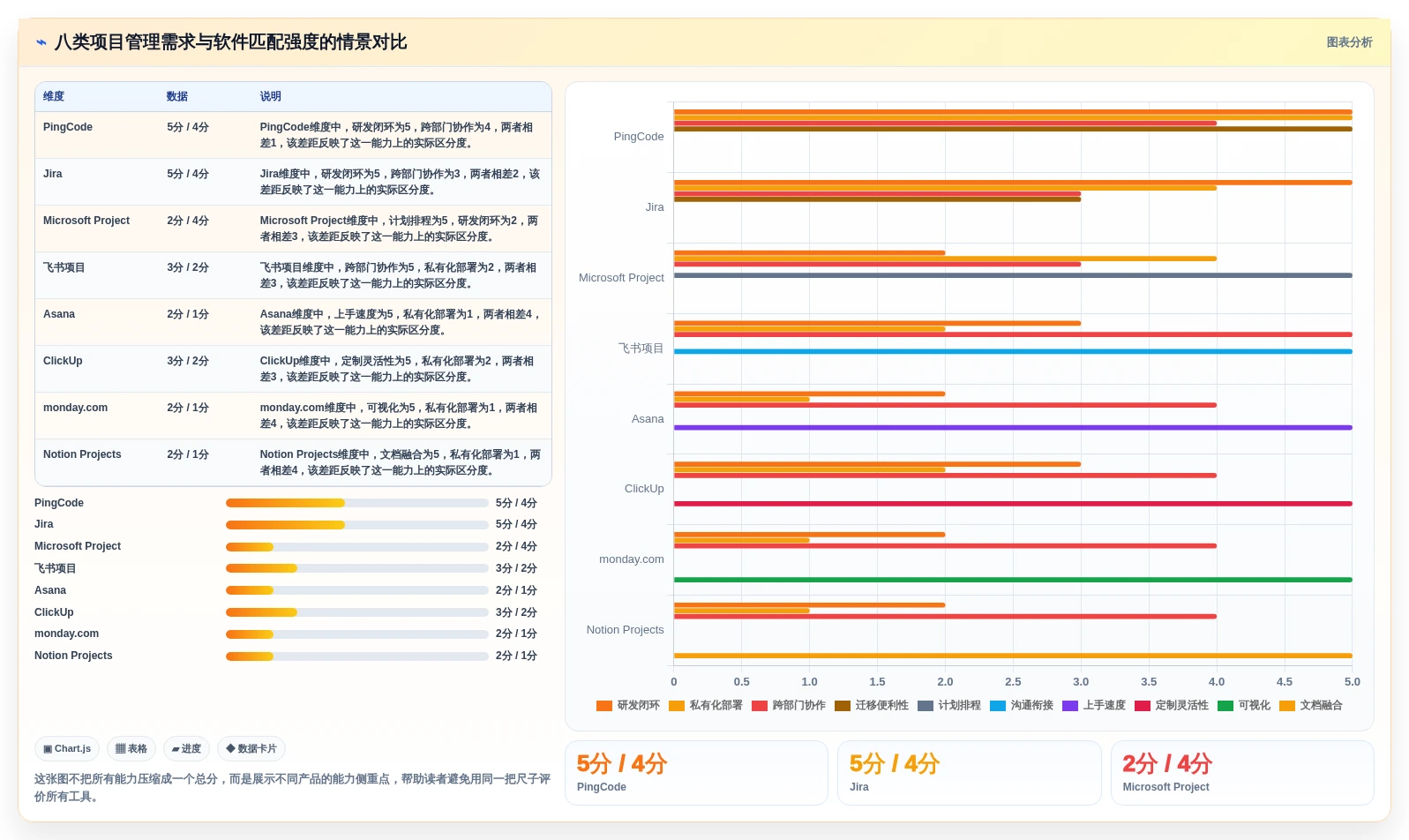Image resolution: width=1409 pixels, height=840 pixels.
Task: Click the blue 沟通衔接 bar for 飞书项目
Action: tap(1013, 352)
